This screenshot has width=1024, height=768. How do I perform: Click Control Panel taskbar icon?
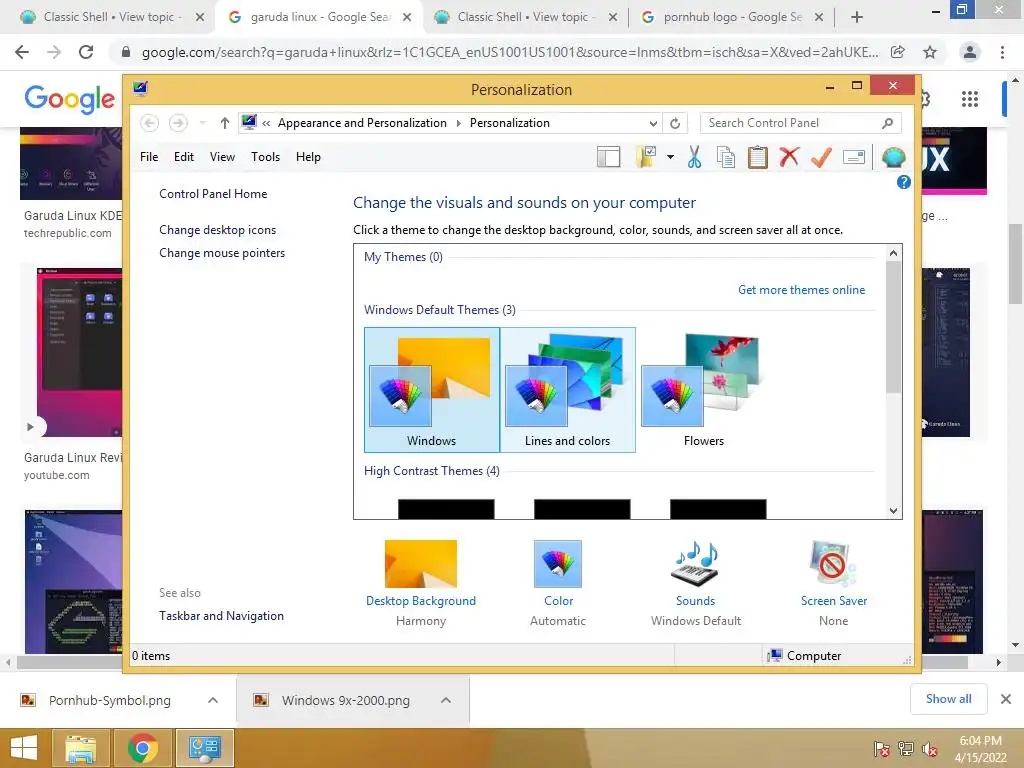[204, 748]
